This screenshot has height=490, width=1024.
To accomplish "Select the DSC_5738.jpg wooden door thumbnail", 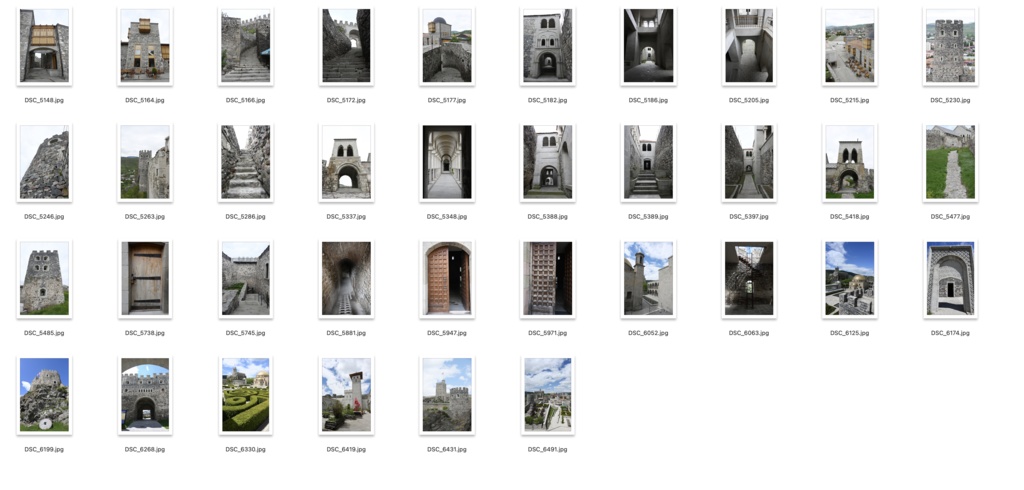I will pos(145,278).
